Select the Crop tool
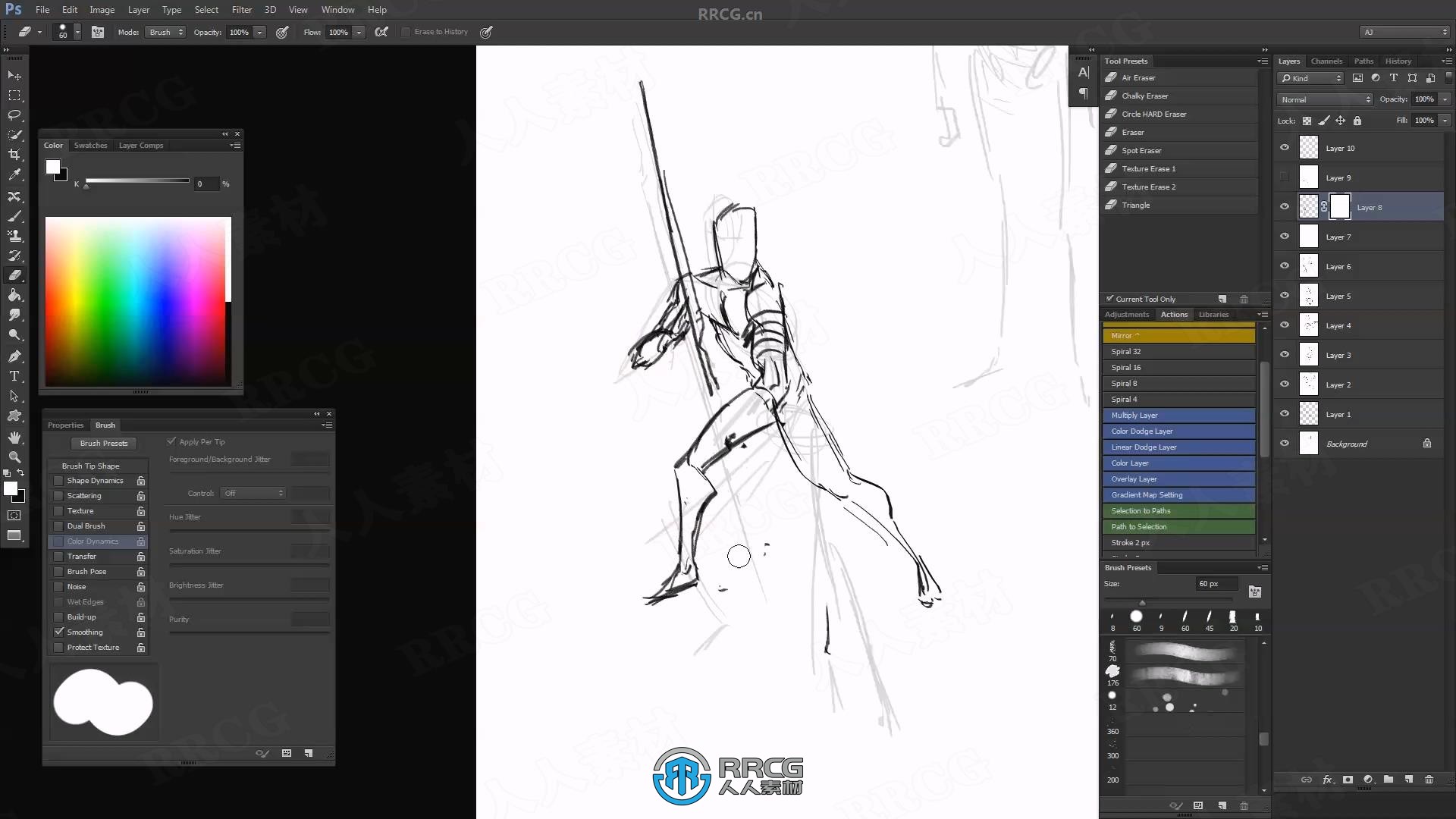Image resolution: width=1456 pixels, height=819 pixels. point(14,155)
